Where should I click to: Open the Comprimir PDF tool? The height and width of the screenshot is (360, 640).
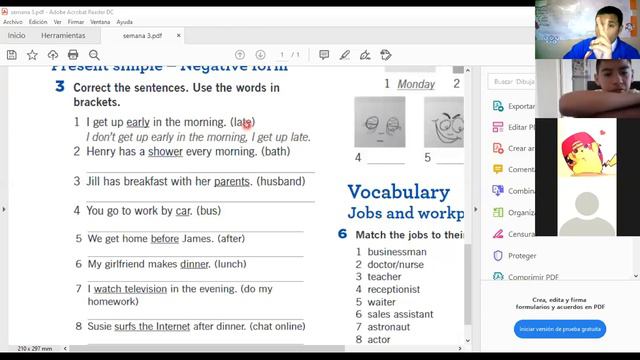(525, 277)
